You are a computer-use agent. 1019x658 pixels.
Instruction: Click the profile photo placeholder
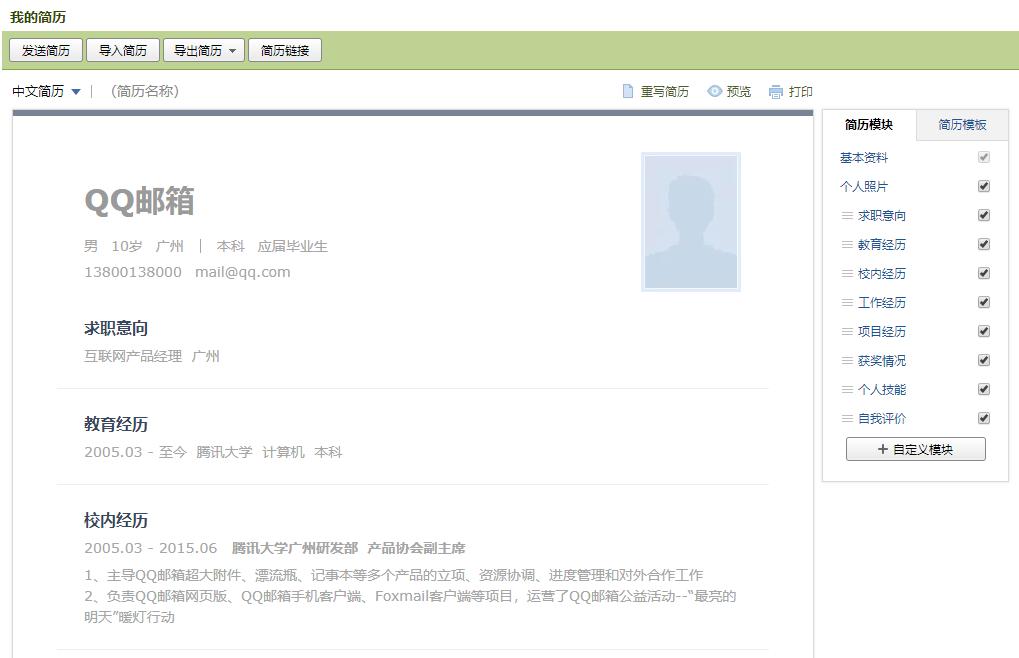(689, 221)
